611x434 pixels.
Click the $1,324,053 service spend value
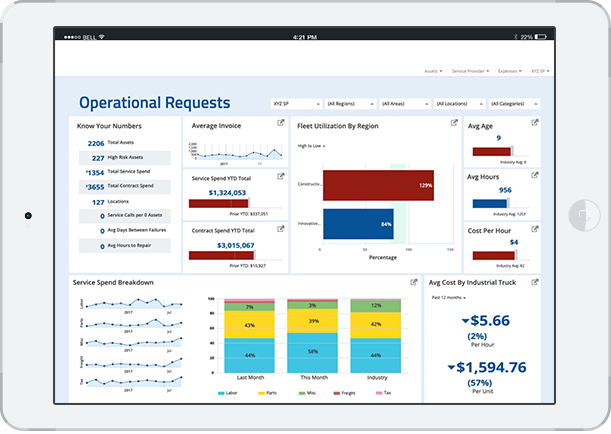click(x=227, y=193)
